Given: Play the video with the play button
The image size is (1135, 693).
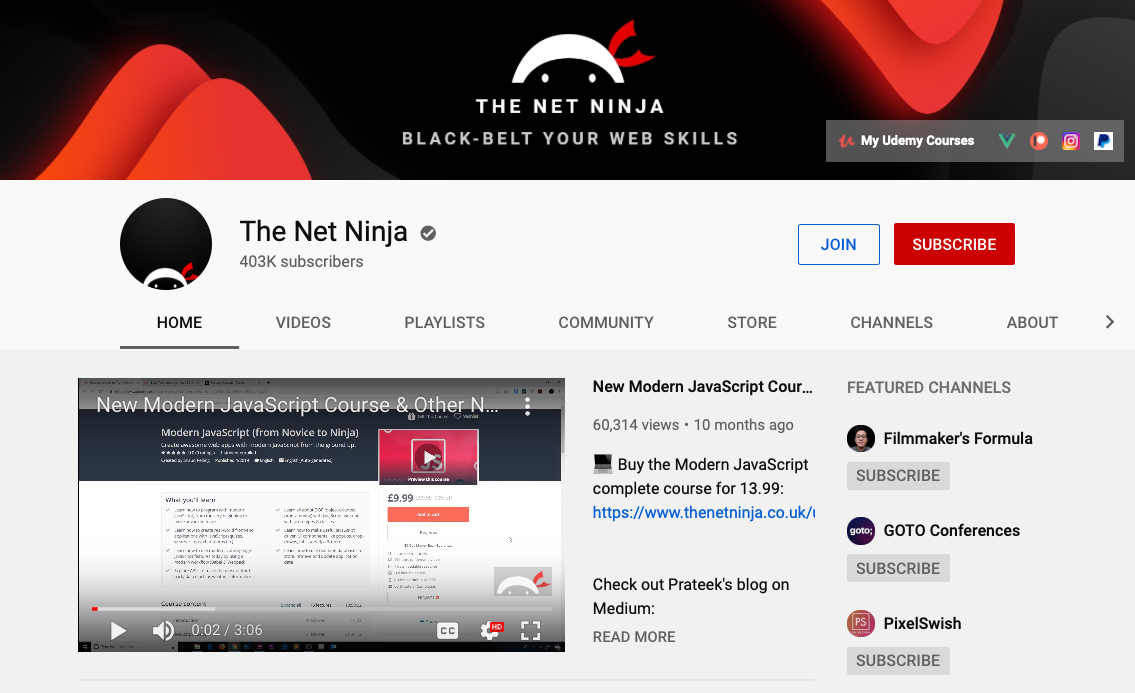Looking at the screenshot, I should tap(118, 631).
